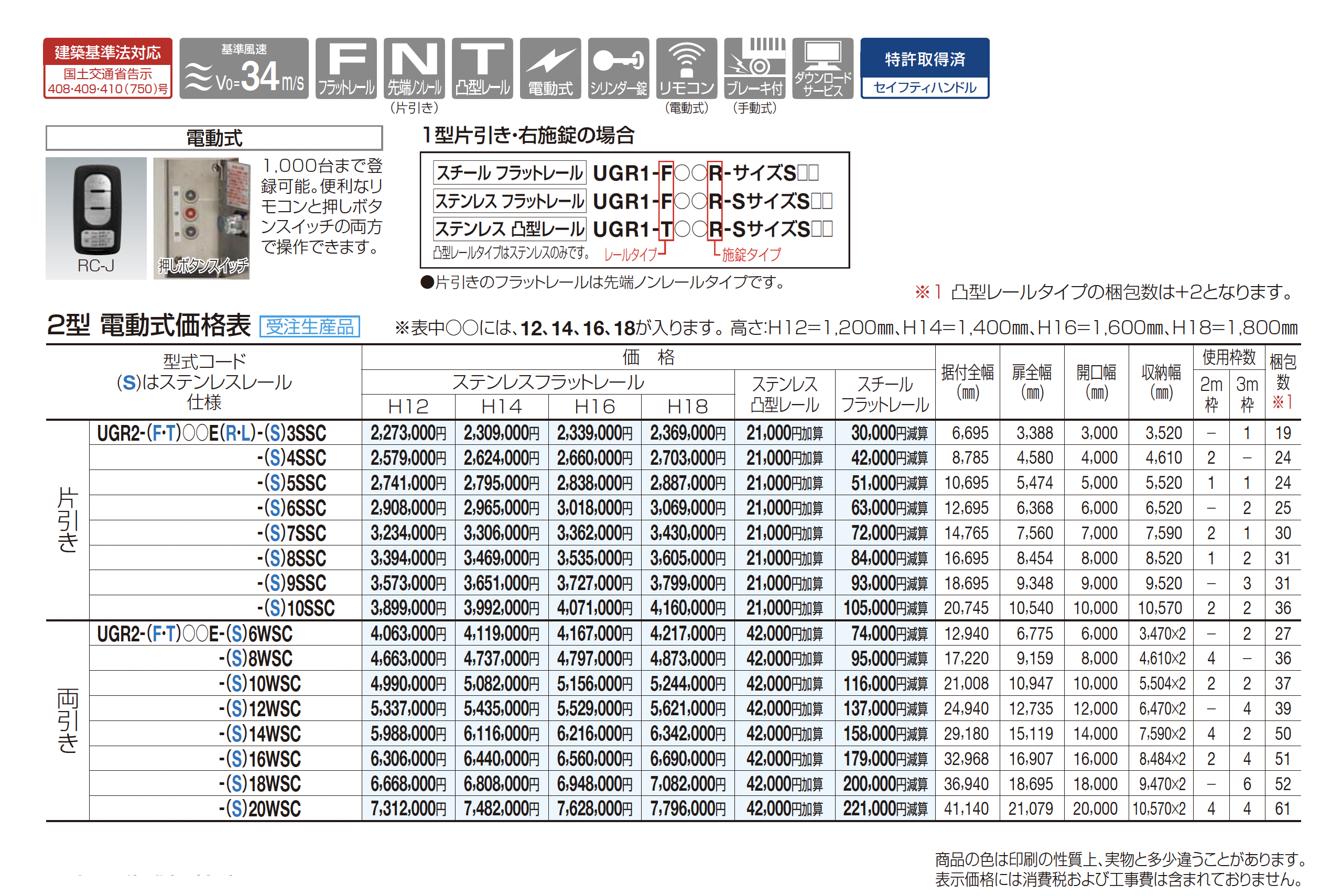The width and height of the screenshot is (1342, 896).
Task: Click the H18 price for UGR2 3SSC
Action: 687,433
